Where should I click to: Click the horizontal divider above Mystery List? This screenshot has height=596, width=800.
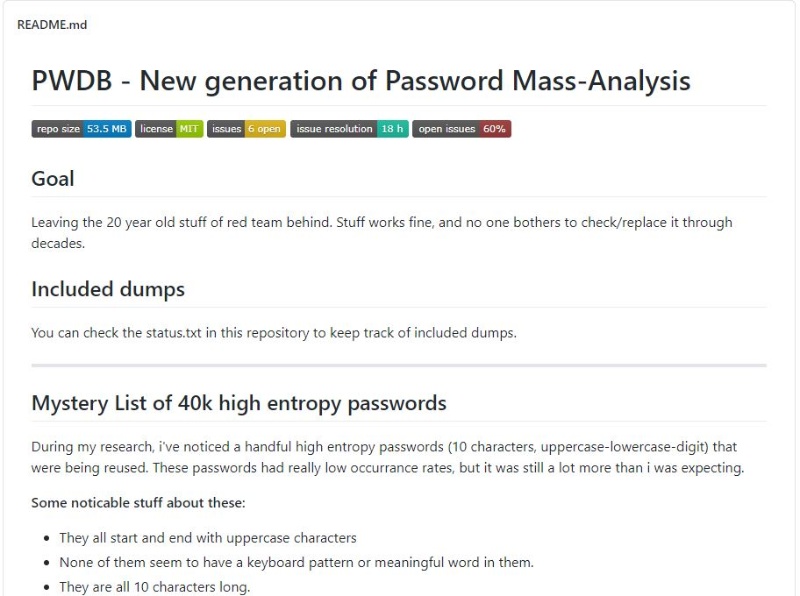399,366
